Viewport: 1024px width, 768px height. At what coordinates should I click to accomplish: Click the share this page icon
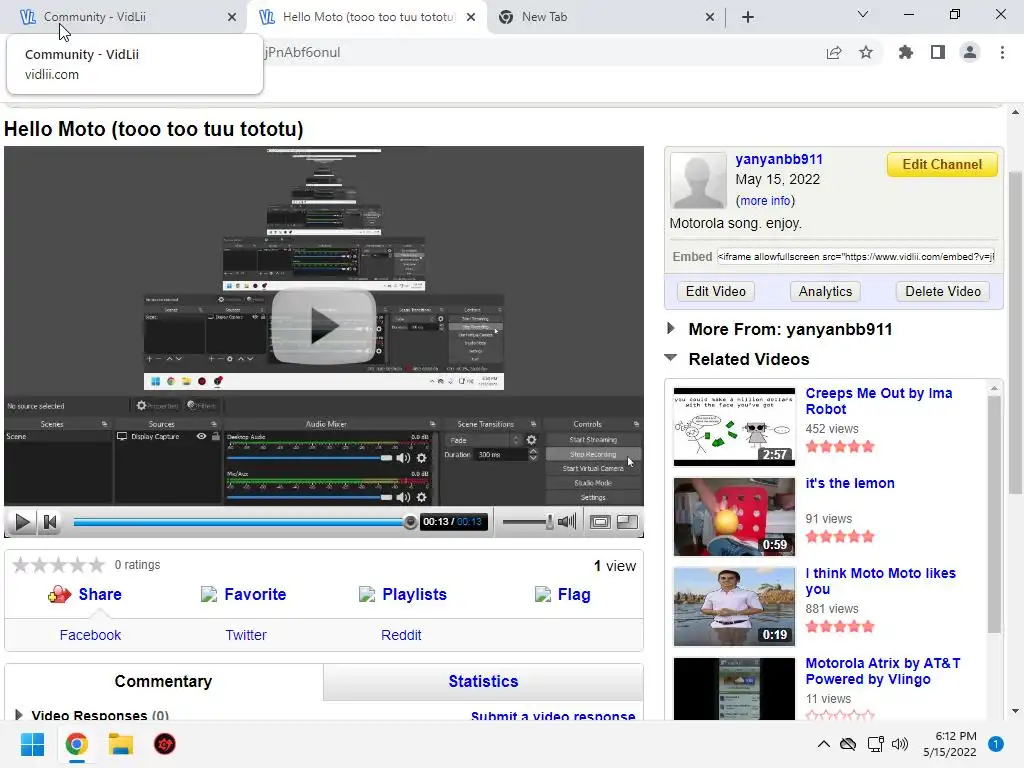pos(834,53)
